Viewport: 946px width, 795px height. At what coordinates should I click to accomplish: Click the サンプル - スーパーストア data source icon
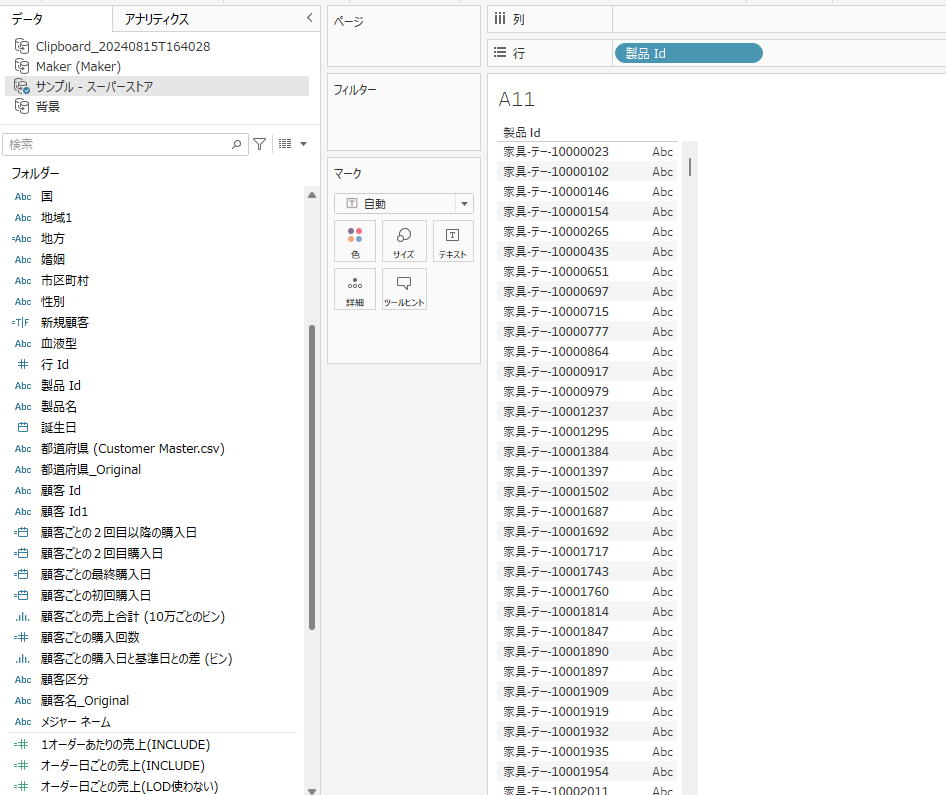[x=22, y=86]
